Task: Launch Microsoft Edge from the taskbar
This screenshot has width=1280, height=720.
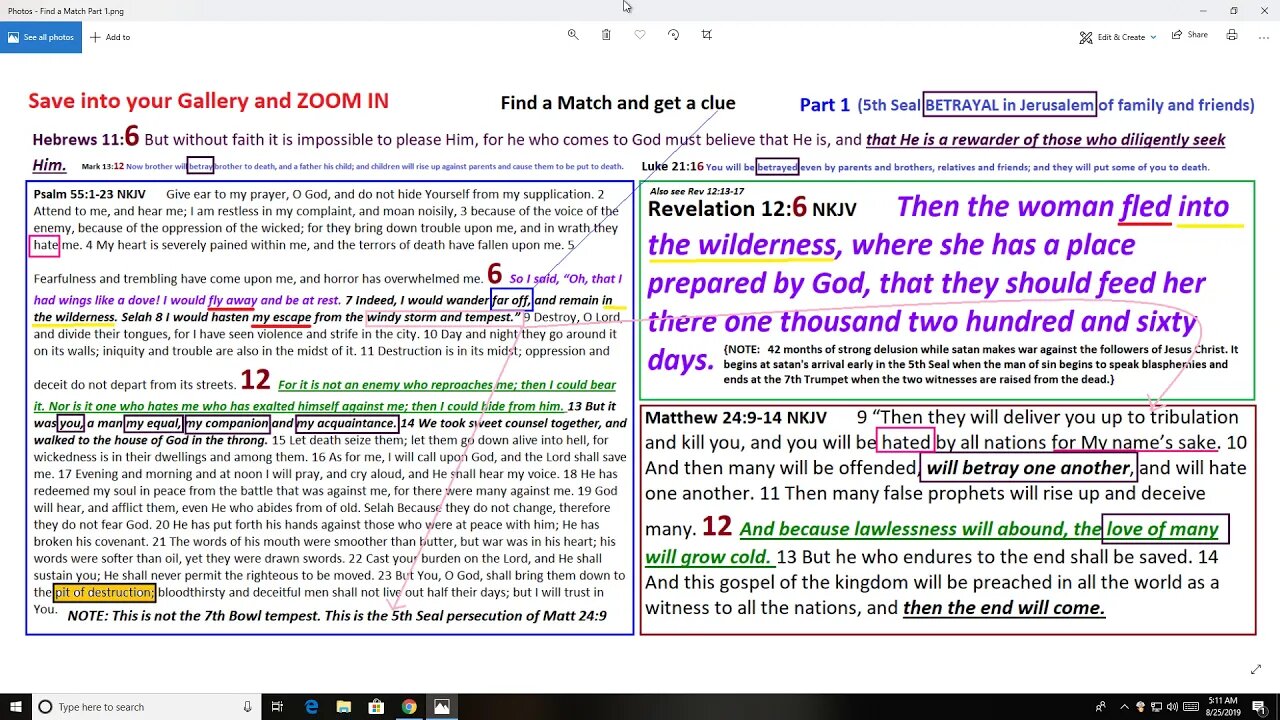Action: [x=312, y=706]
